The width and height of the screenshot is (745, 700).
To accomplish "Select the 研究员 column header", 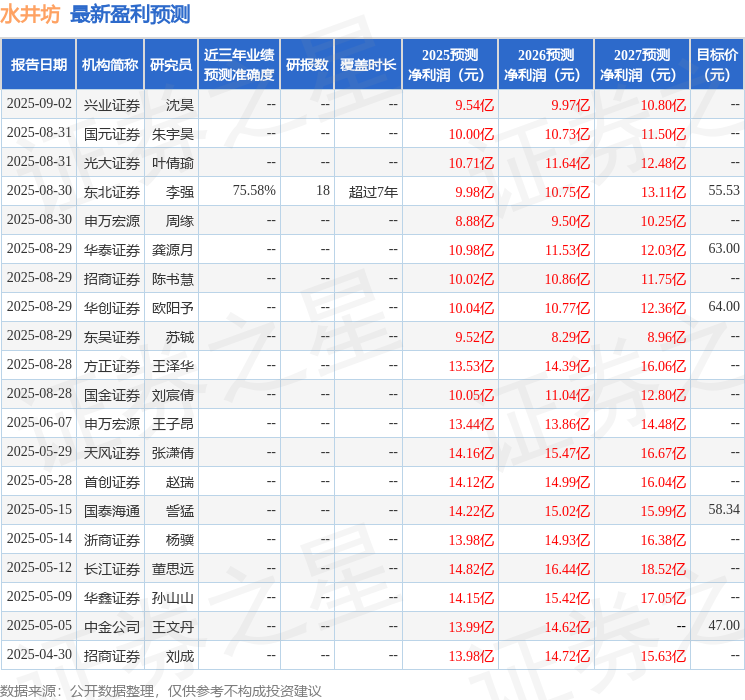I will 171,65.
